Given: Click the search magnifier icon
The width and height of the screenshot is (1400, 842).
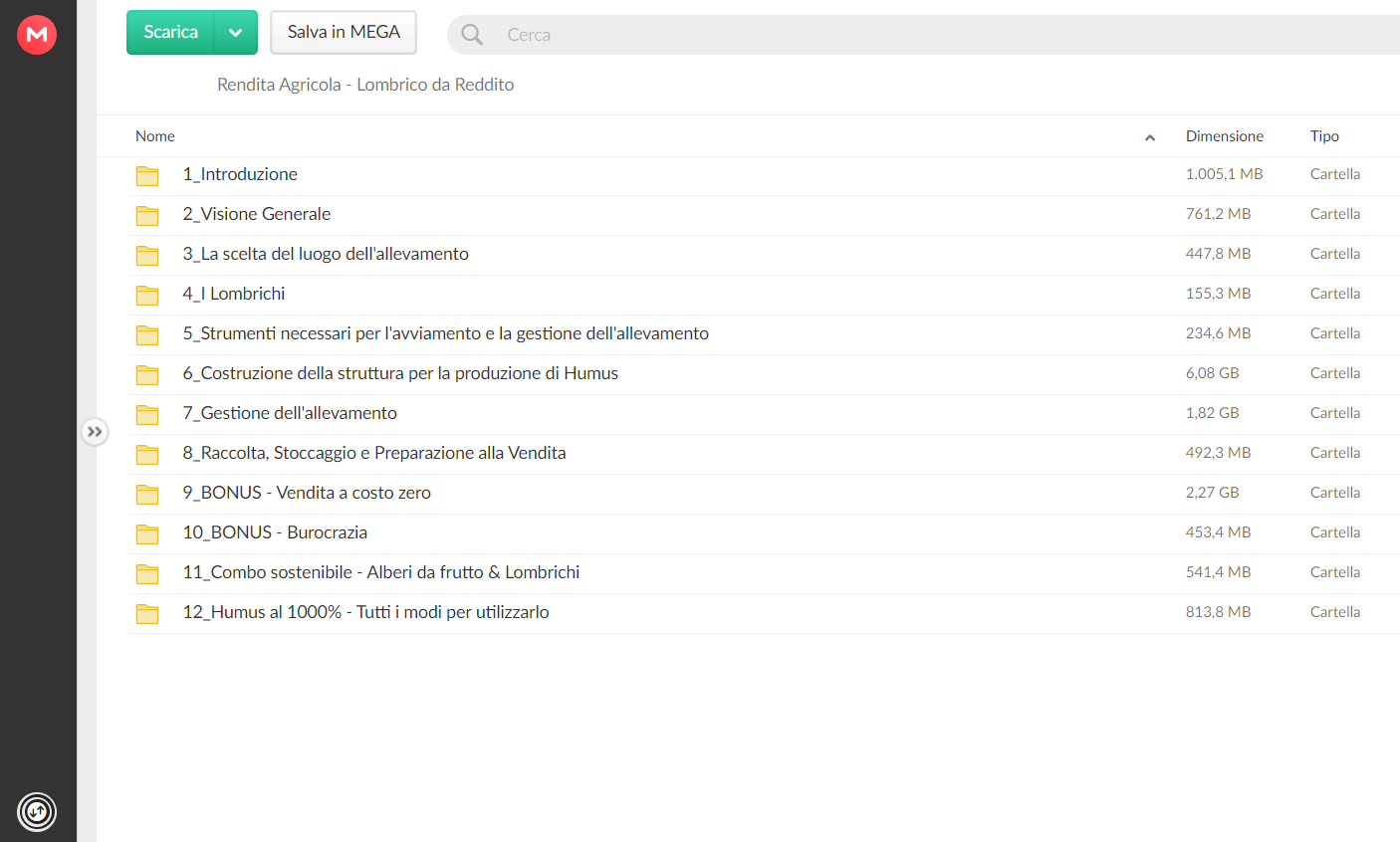Looking at the screenshot, I should tap(472, 35).
